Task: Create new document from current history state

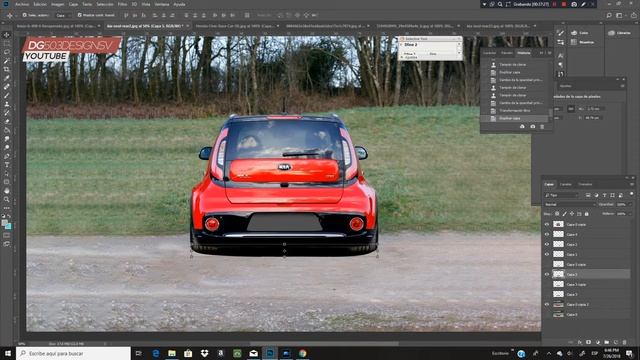Action: coord(522,127)
